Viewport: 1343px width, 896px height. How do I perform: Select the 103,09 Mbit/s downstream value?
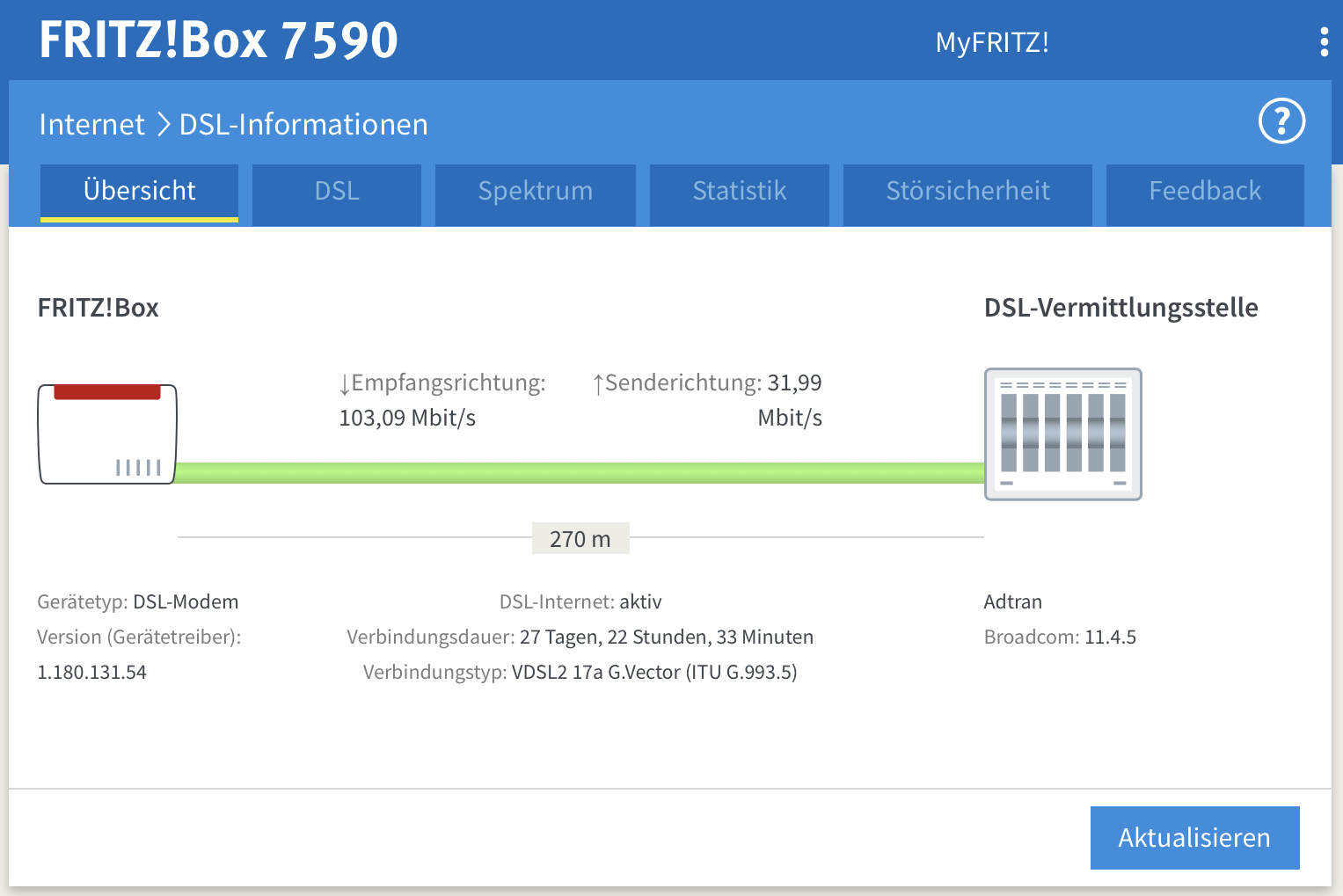(x=407, y=418)
